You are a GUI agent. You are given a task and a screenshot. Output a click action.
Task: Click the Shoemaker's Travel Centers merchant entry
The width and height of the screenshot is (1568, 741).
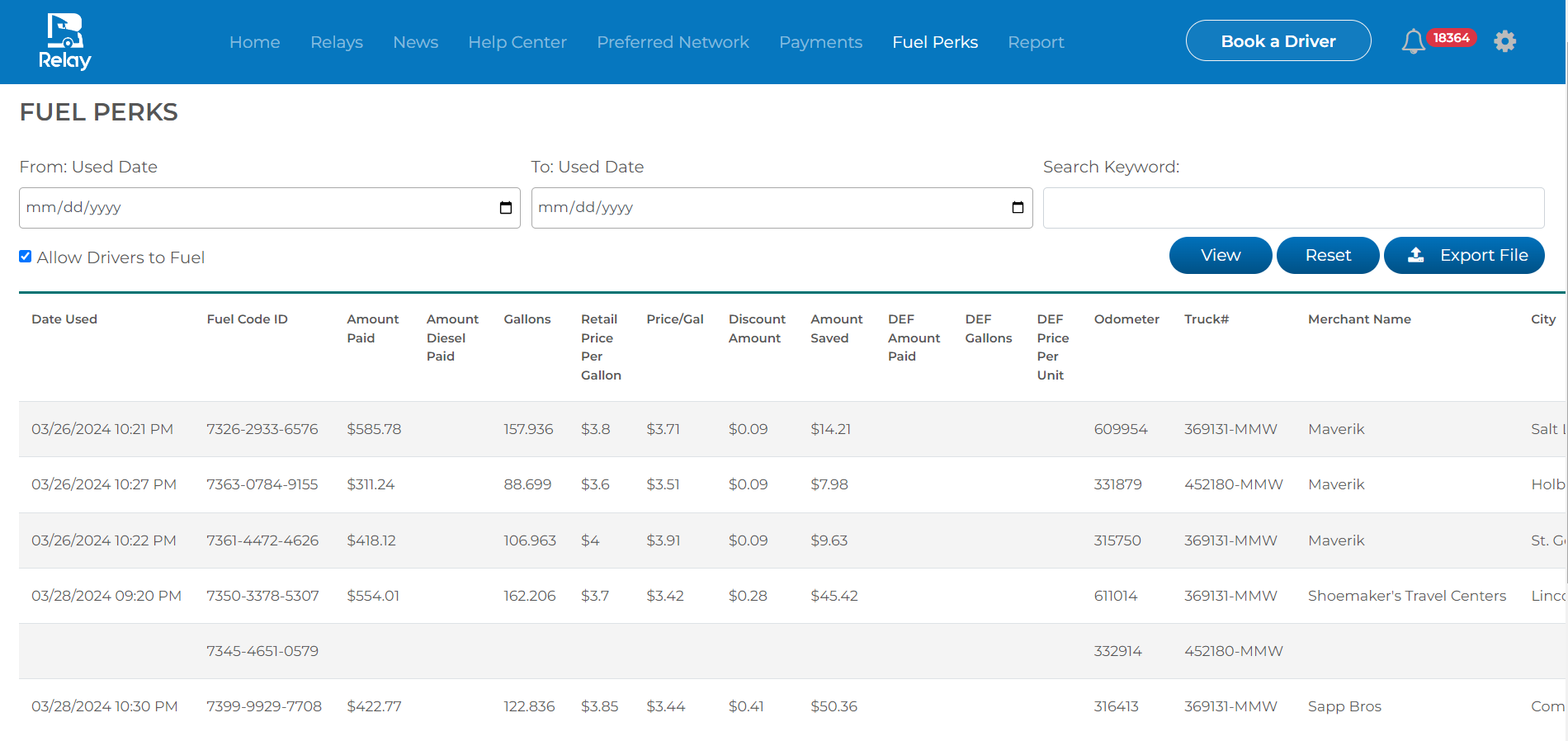[x=1406, y=596]
